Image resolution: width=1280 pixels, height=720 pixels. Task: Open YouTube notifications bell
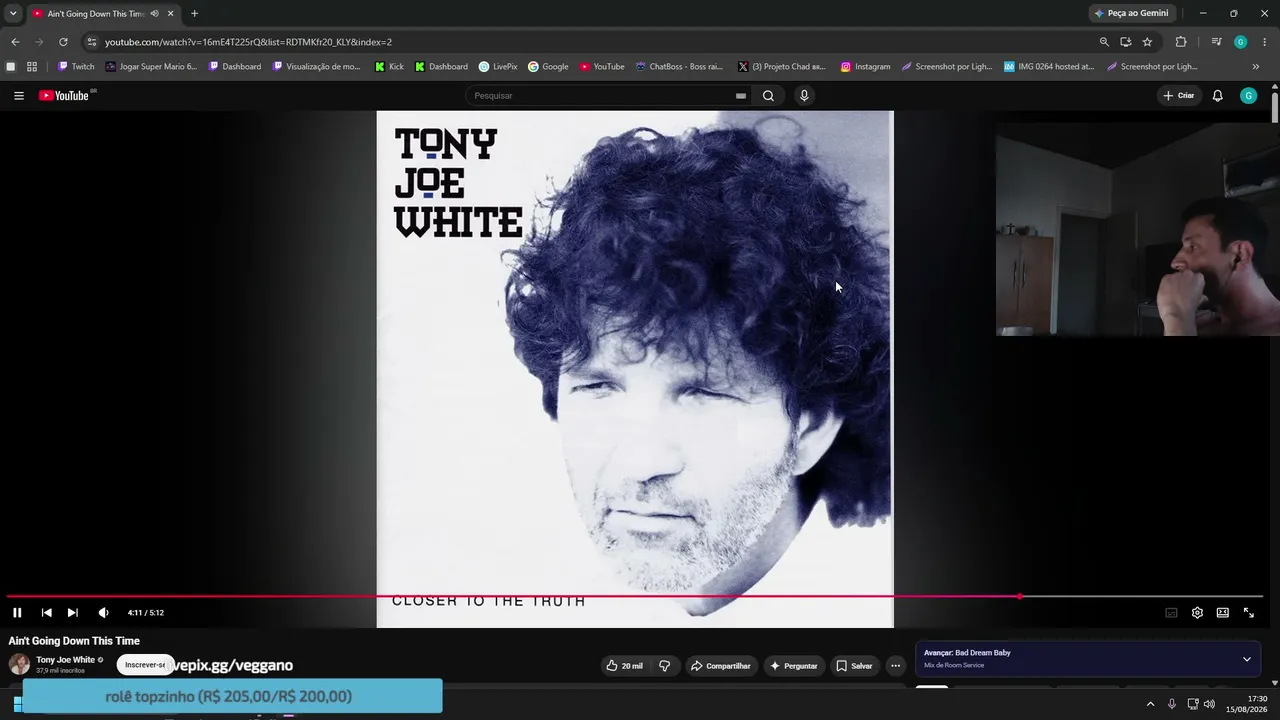(1217, 96)
